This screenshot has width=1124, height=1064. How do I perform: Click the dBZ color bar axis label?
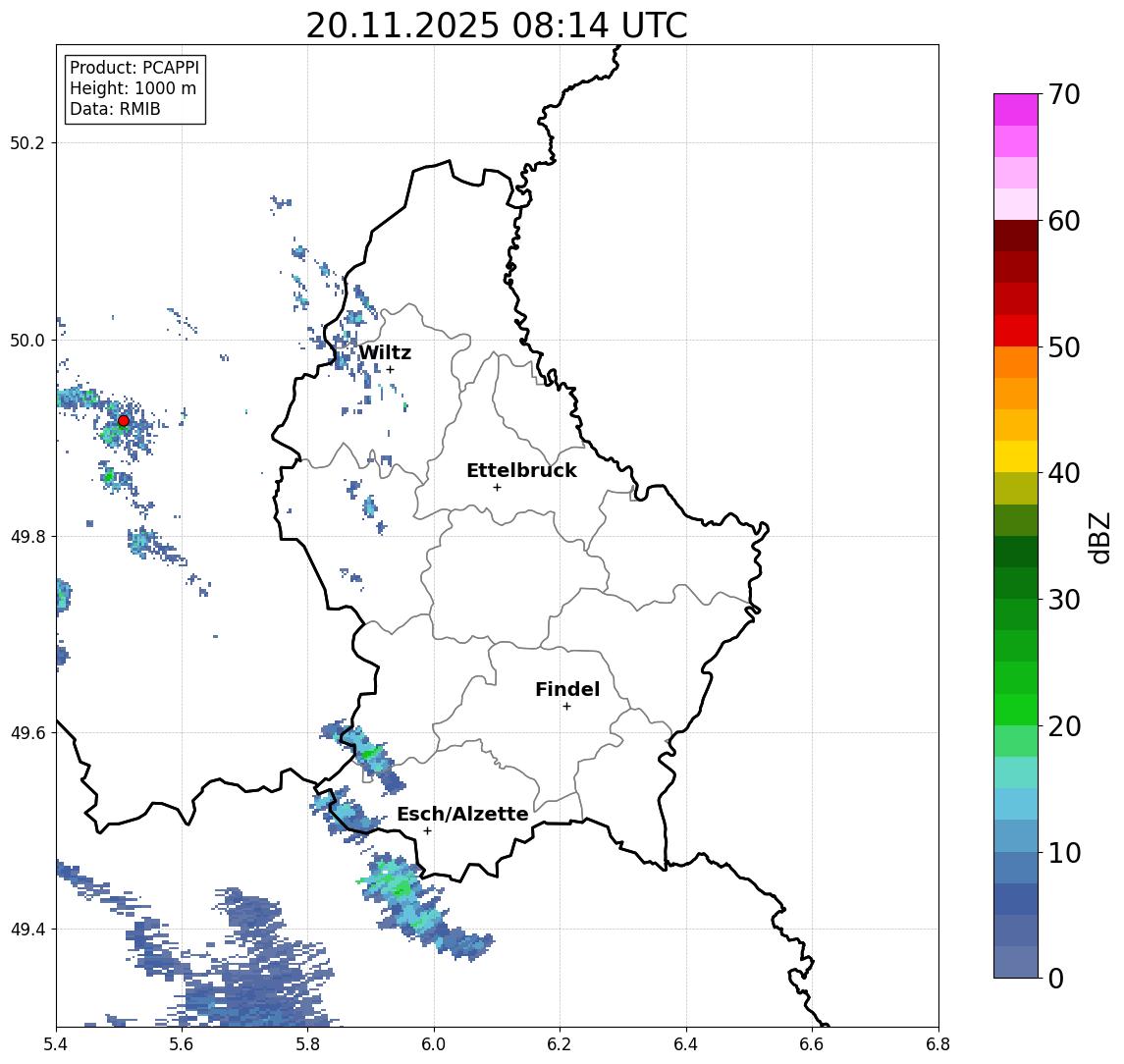(x=1099, y=537)
